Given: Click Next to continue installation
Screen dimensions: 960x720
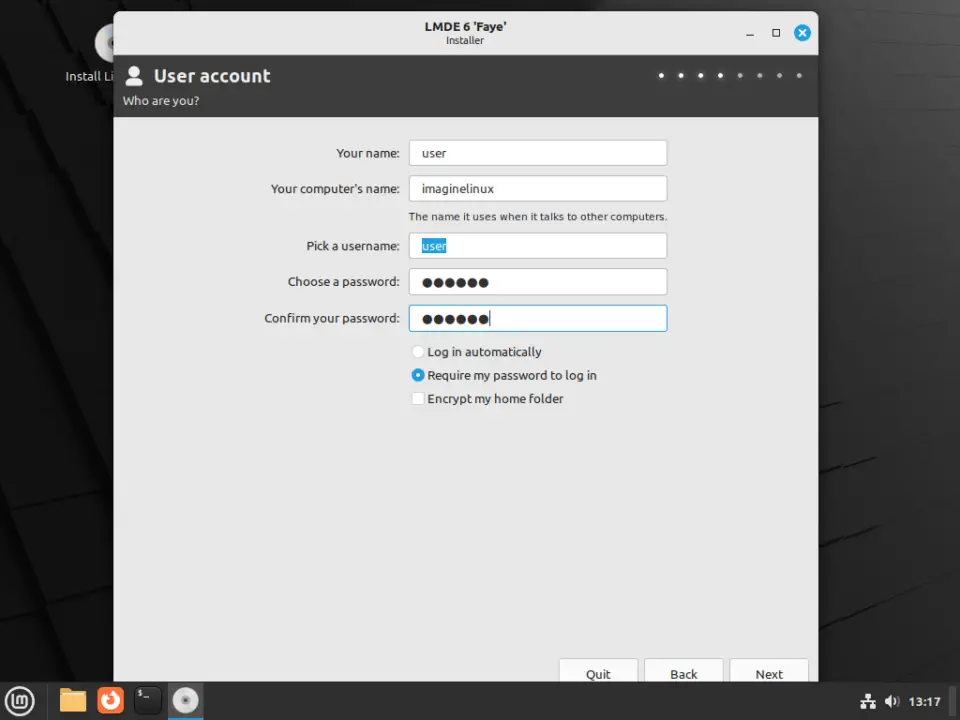Looking at the screenshot, I should [x=768, y=673].
